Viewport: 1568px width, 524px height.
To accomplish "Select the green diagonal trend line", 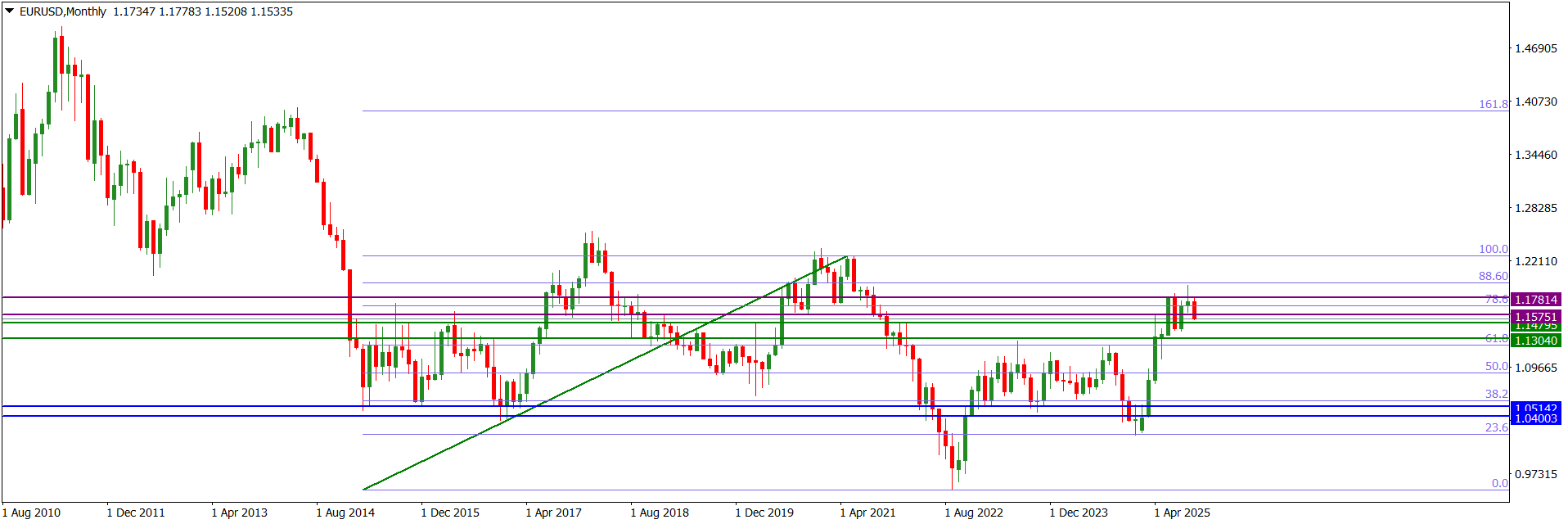I will (x=606, y=373).
